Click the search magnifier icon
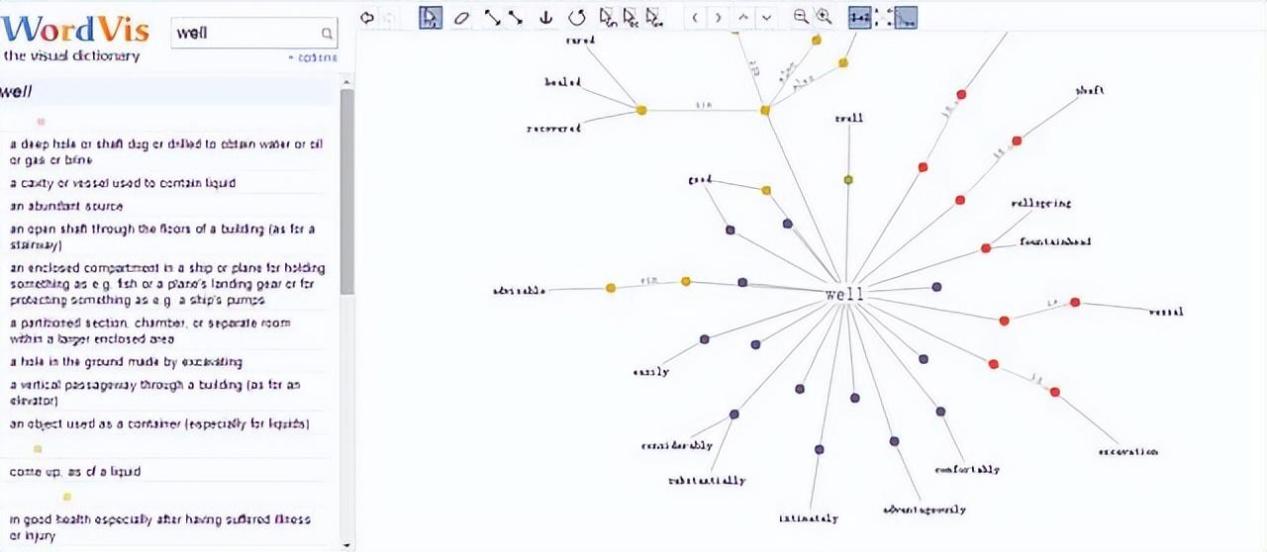The height and width of the screenshot is (552, 1267). [327, 33]
